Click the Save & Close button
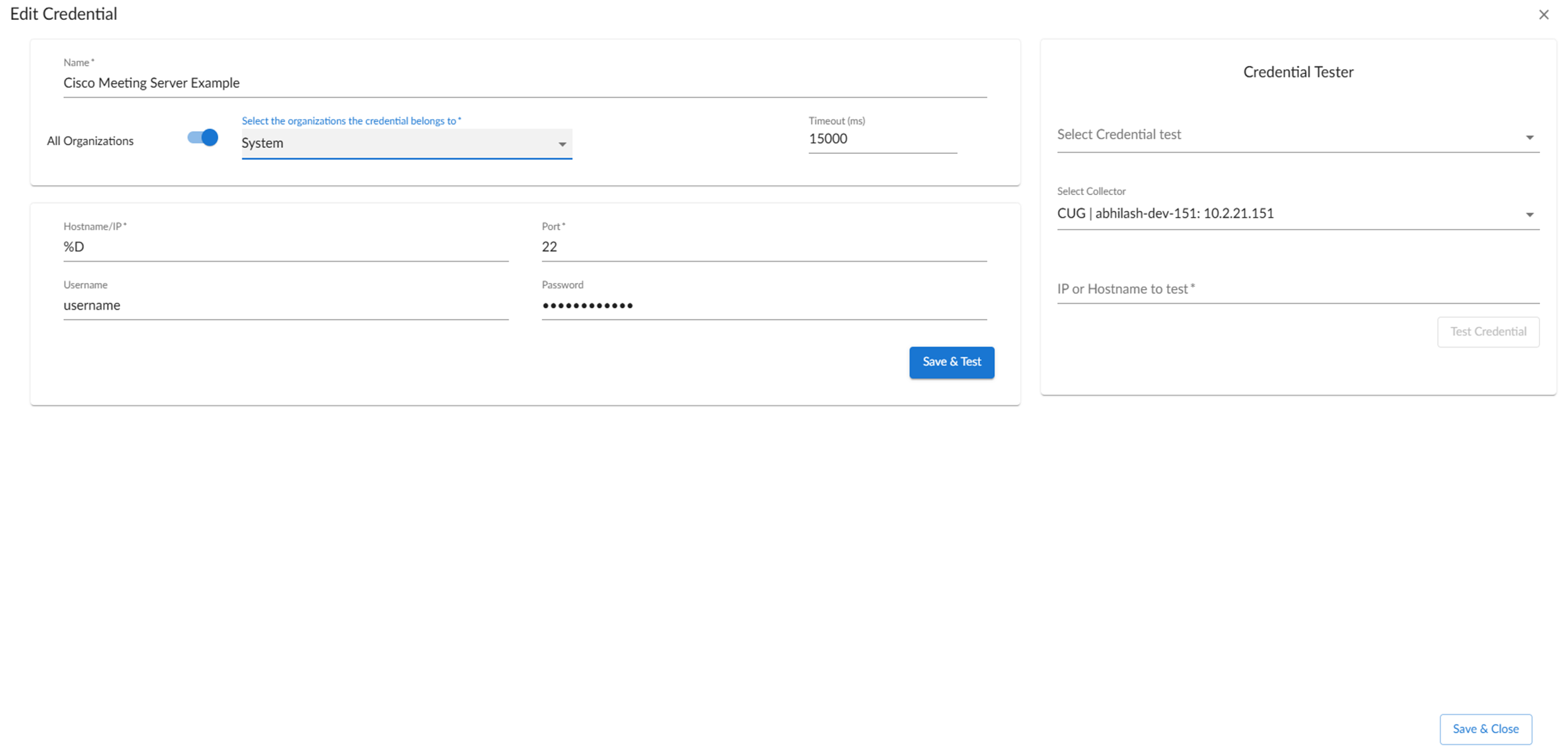This screenshot has height=751, width=1568. (1485, 729)
